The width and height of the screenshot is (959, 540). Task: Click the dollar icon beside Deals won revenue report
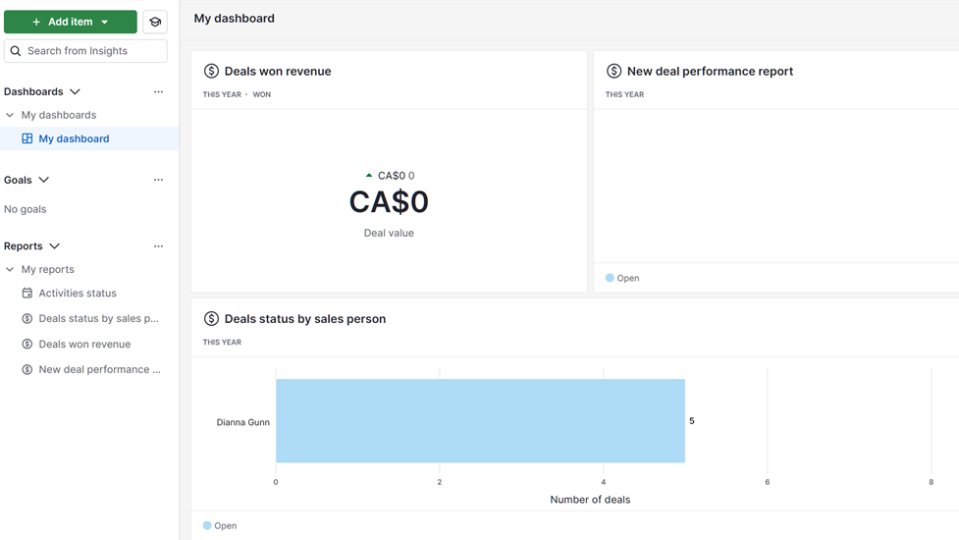point(27,344)
